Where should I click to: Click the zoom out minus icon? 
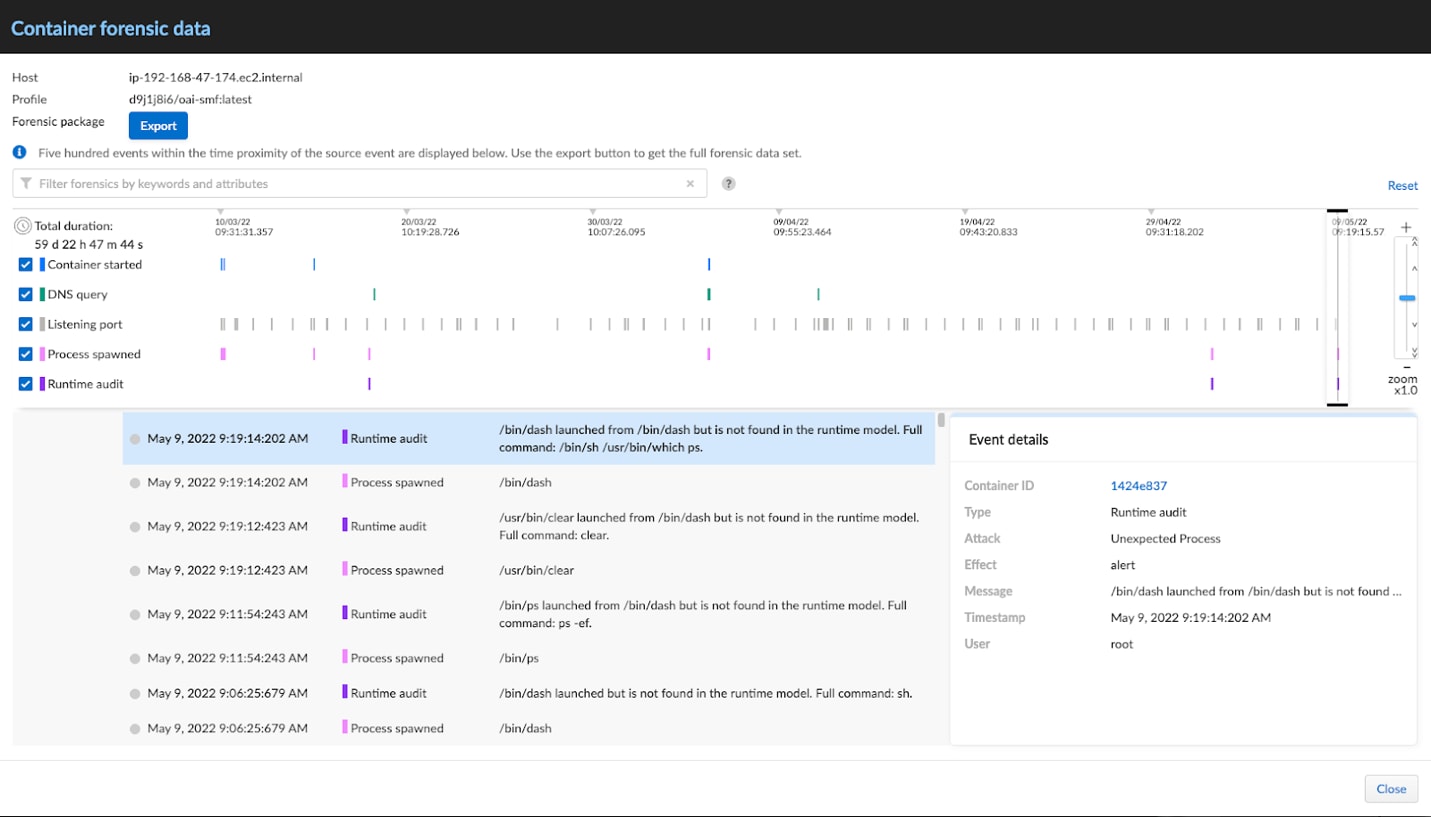pyautogui.click(x=1406, y=367)
